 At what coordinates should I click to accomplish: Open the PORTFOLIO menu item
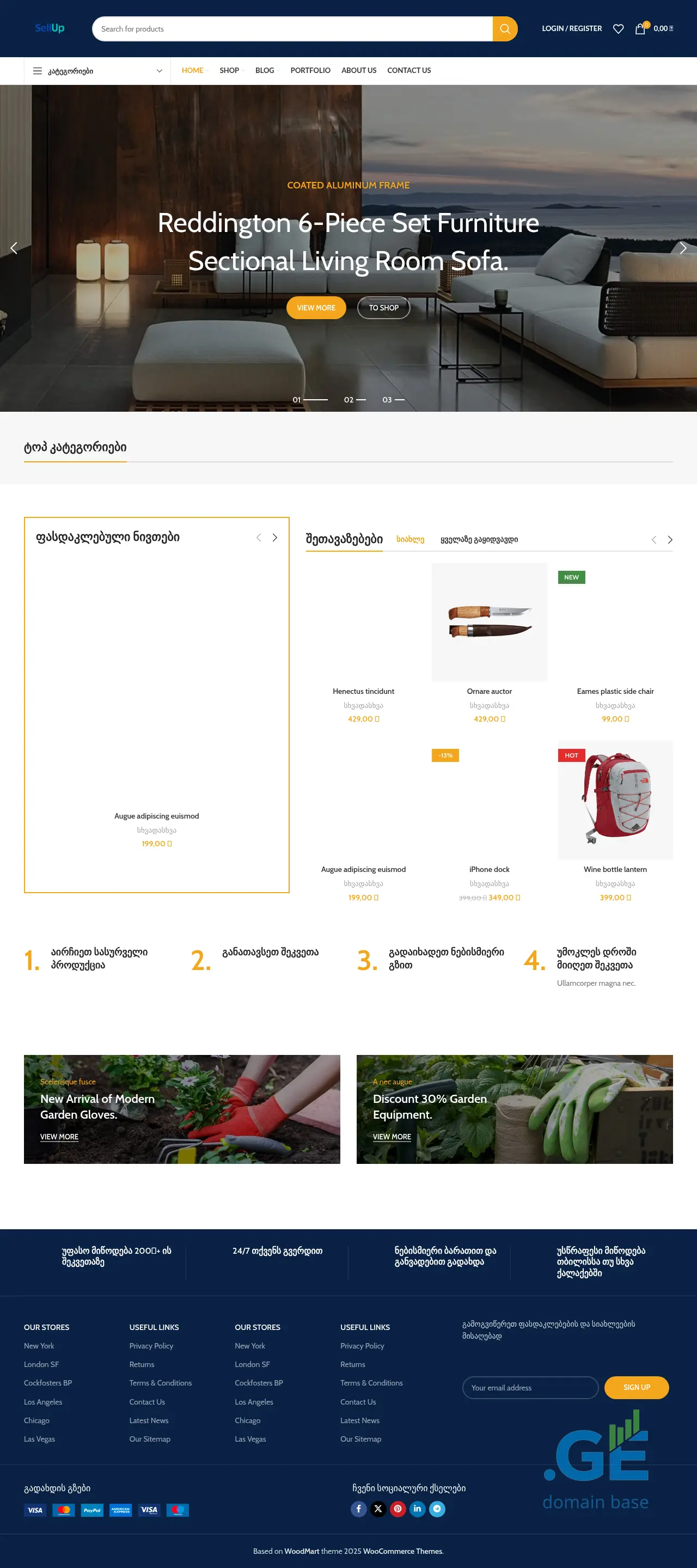[x=310, y=71]
